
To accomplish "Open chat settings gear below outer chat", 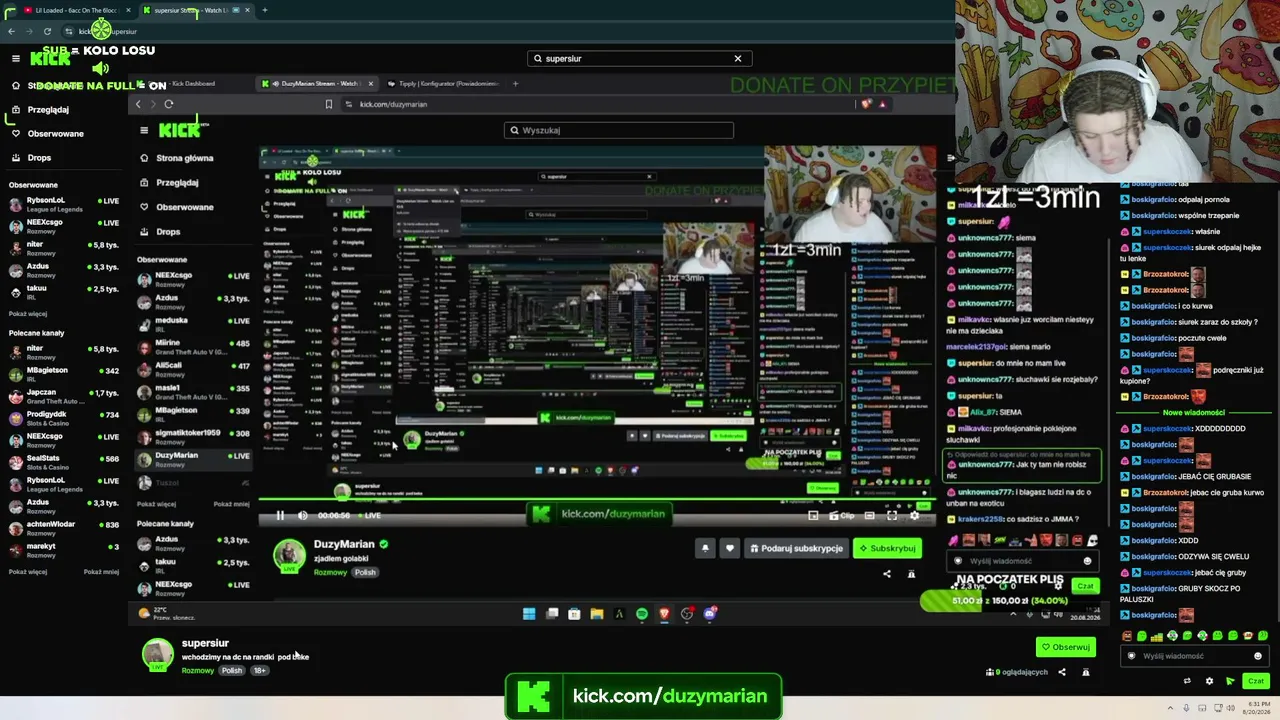I will coord(1209,681).
